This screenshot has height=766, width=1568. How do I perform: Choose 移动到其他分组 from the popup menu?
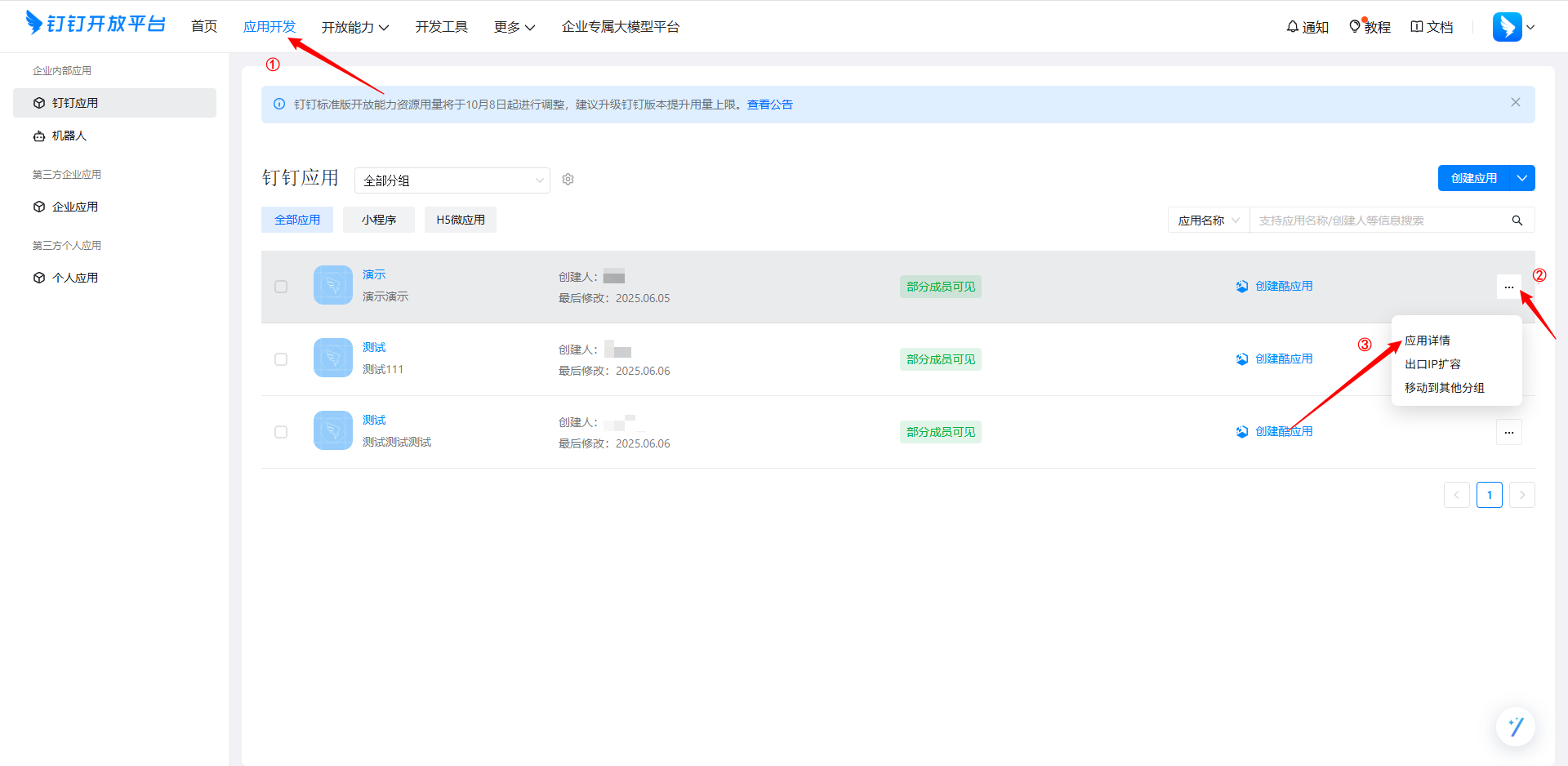pos(1445,388)
